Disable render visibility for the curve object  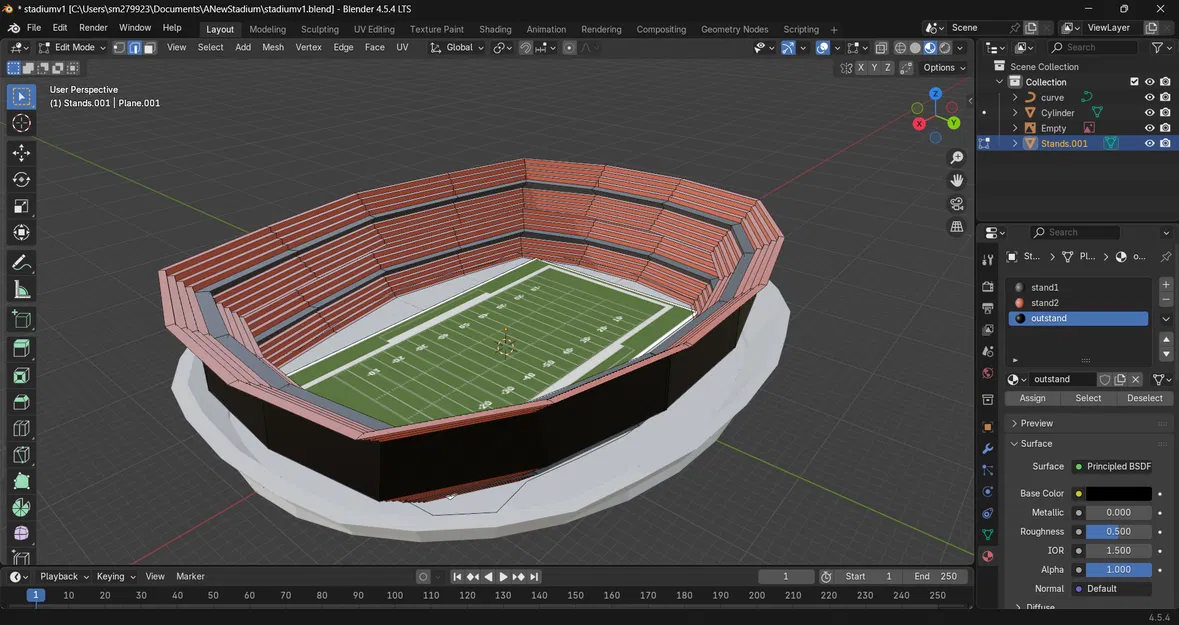click(1164, 97)
